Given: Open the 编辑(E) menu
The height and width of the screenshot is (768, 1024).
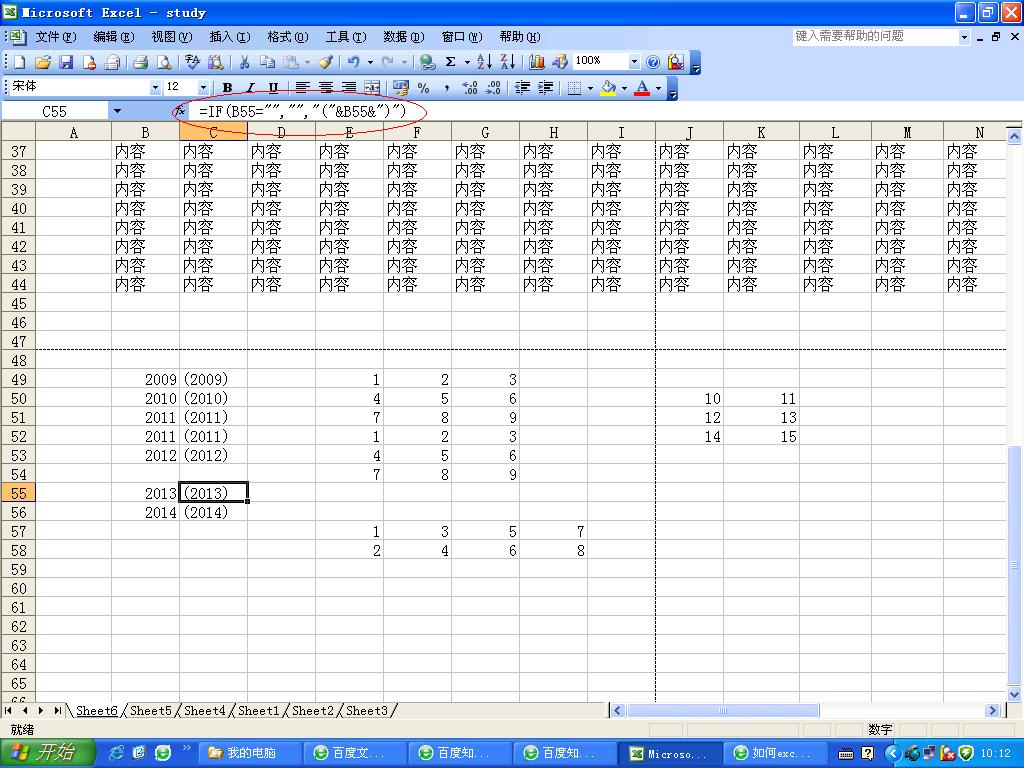Looking at the screenshot, I should coord(114,37).
